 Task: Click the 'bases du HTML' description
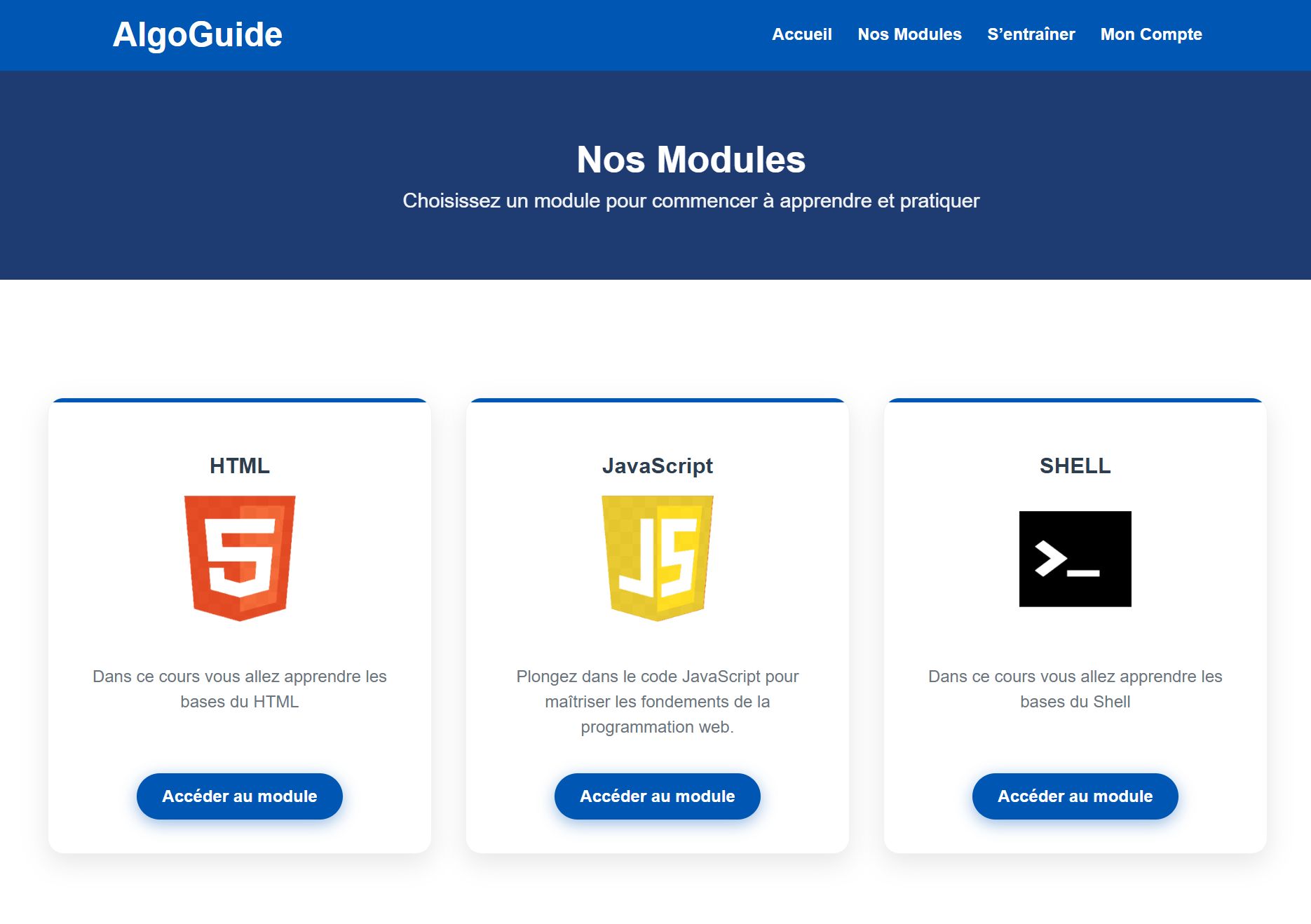pyautogui.click(x=240, y=689)
